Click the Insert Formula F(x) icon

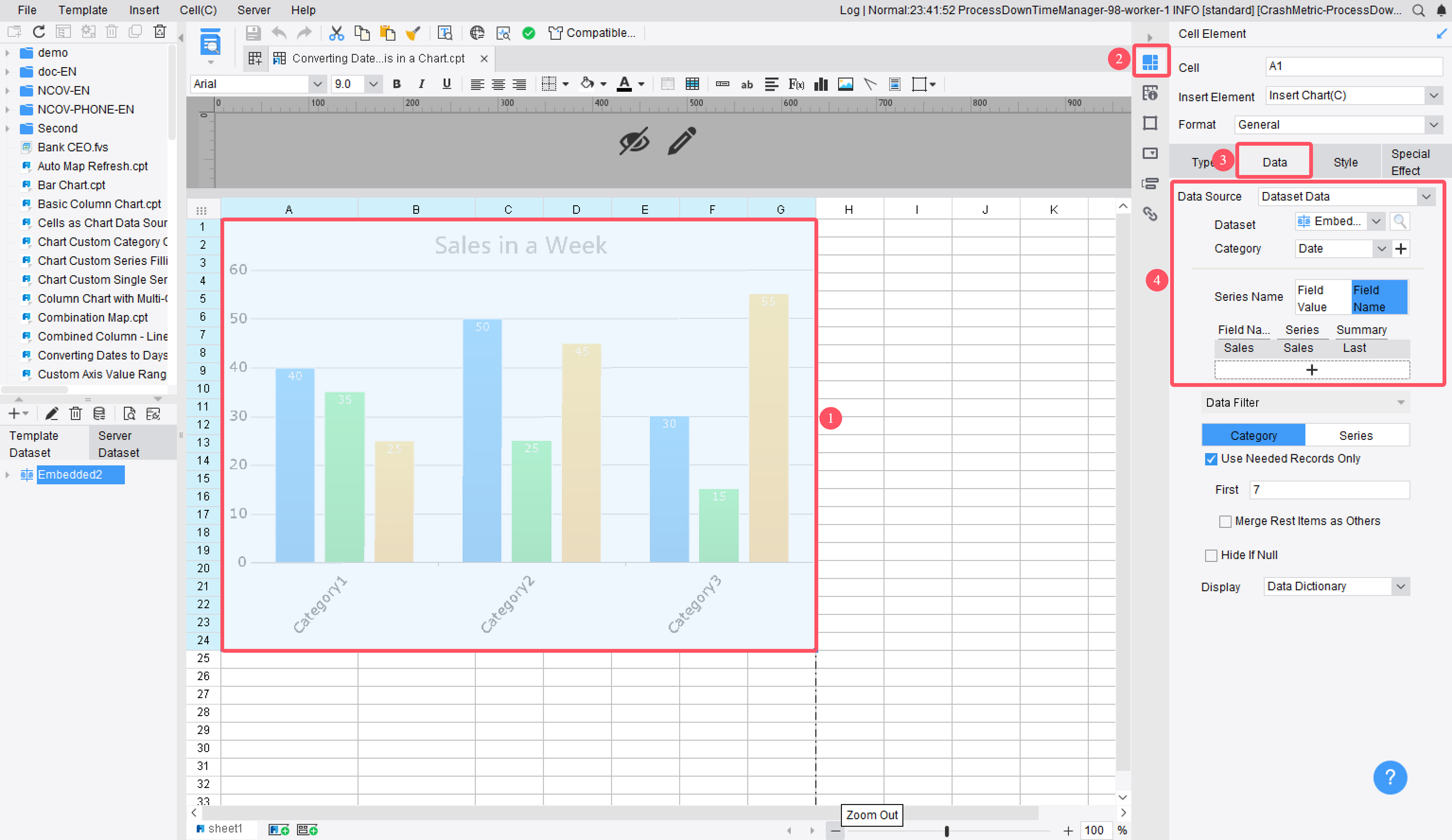click(x=796, y=84)
